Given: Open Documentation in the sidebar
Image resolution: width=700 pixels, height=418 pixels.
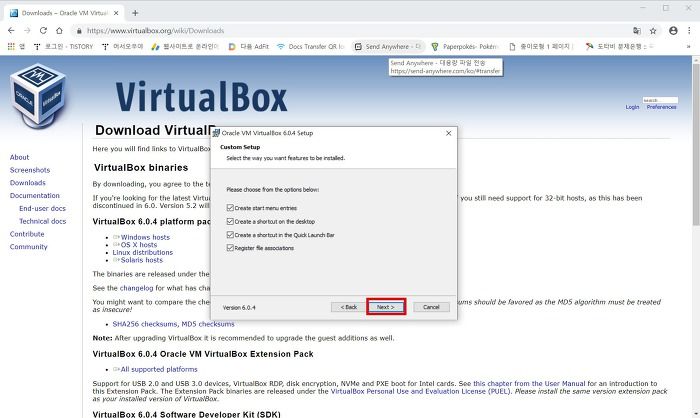Looking at the screenshot, I should point(34,196).
